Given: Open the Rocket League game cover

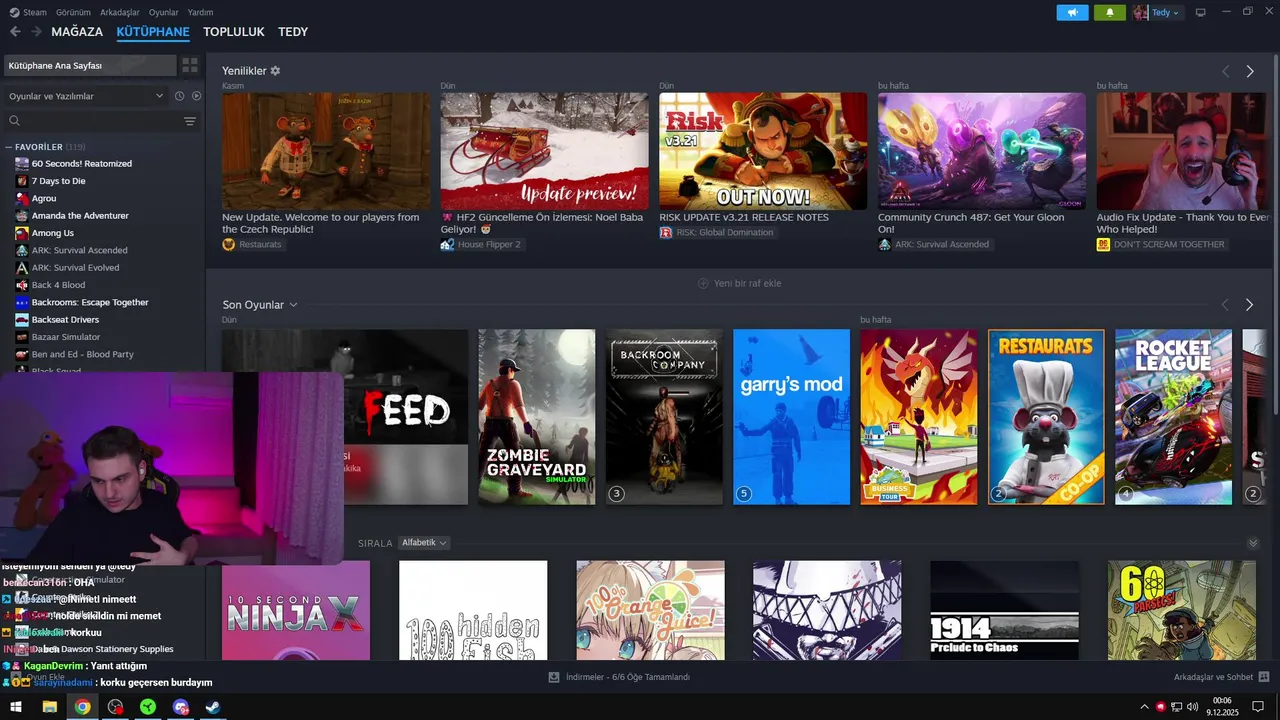Looking at the screenshot, I should 1174,417.
